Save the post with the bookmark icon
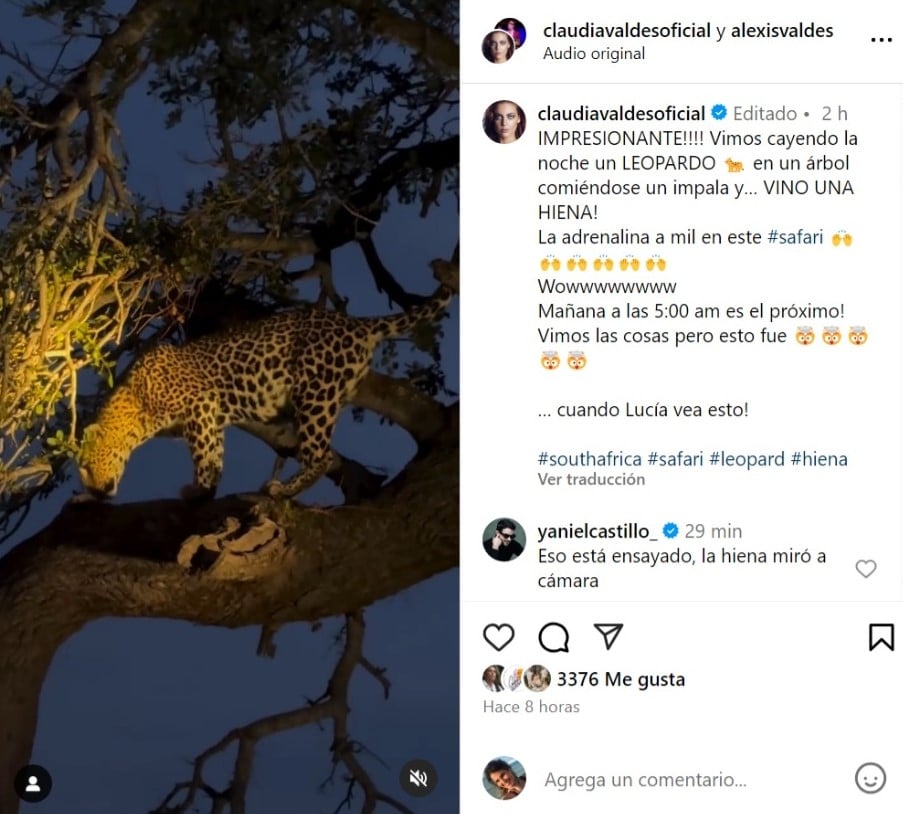Image resolution: width=903 pixels, height=814 pixels. (881, 637)
